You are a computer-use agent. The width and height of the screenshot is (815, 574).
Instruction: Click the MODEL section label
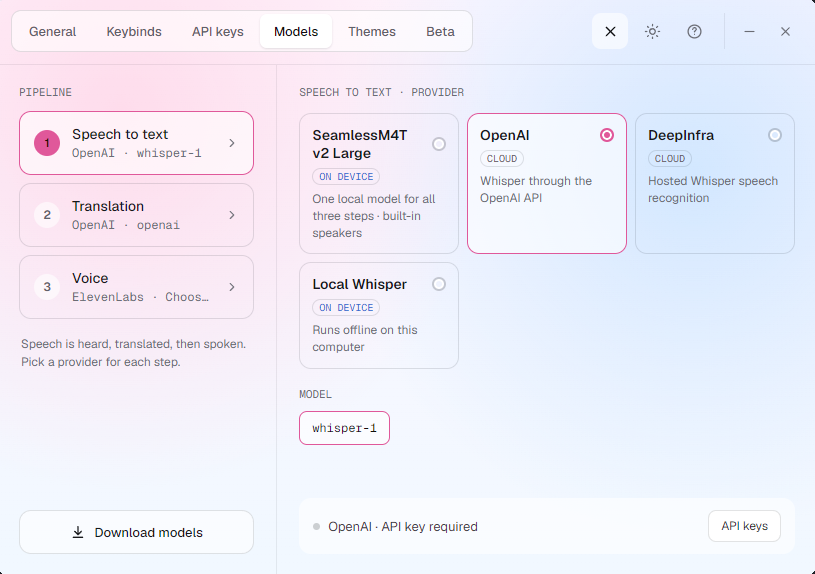click(316, 394)
